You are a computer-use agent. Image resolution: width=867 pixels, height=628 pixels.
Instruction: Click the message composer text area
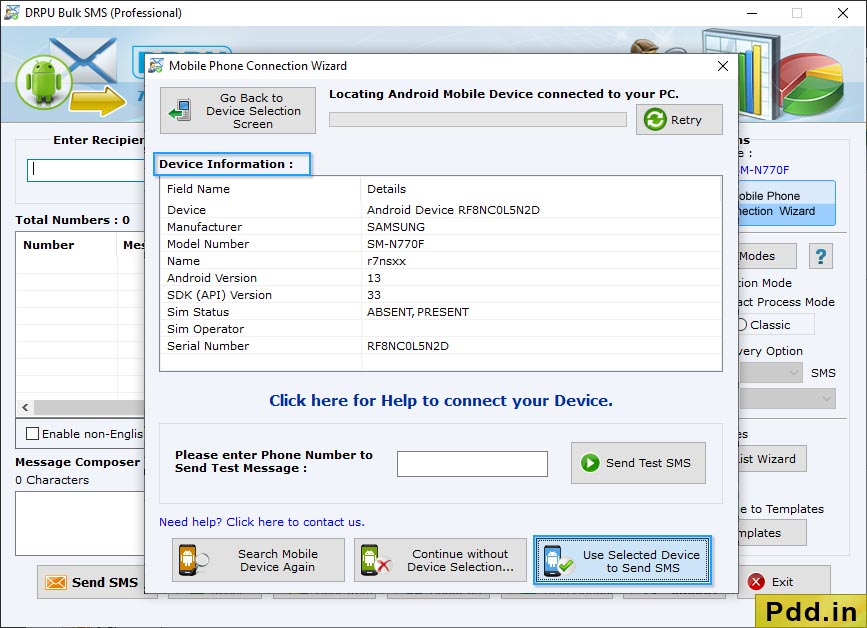point(80,523)
